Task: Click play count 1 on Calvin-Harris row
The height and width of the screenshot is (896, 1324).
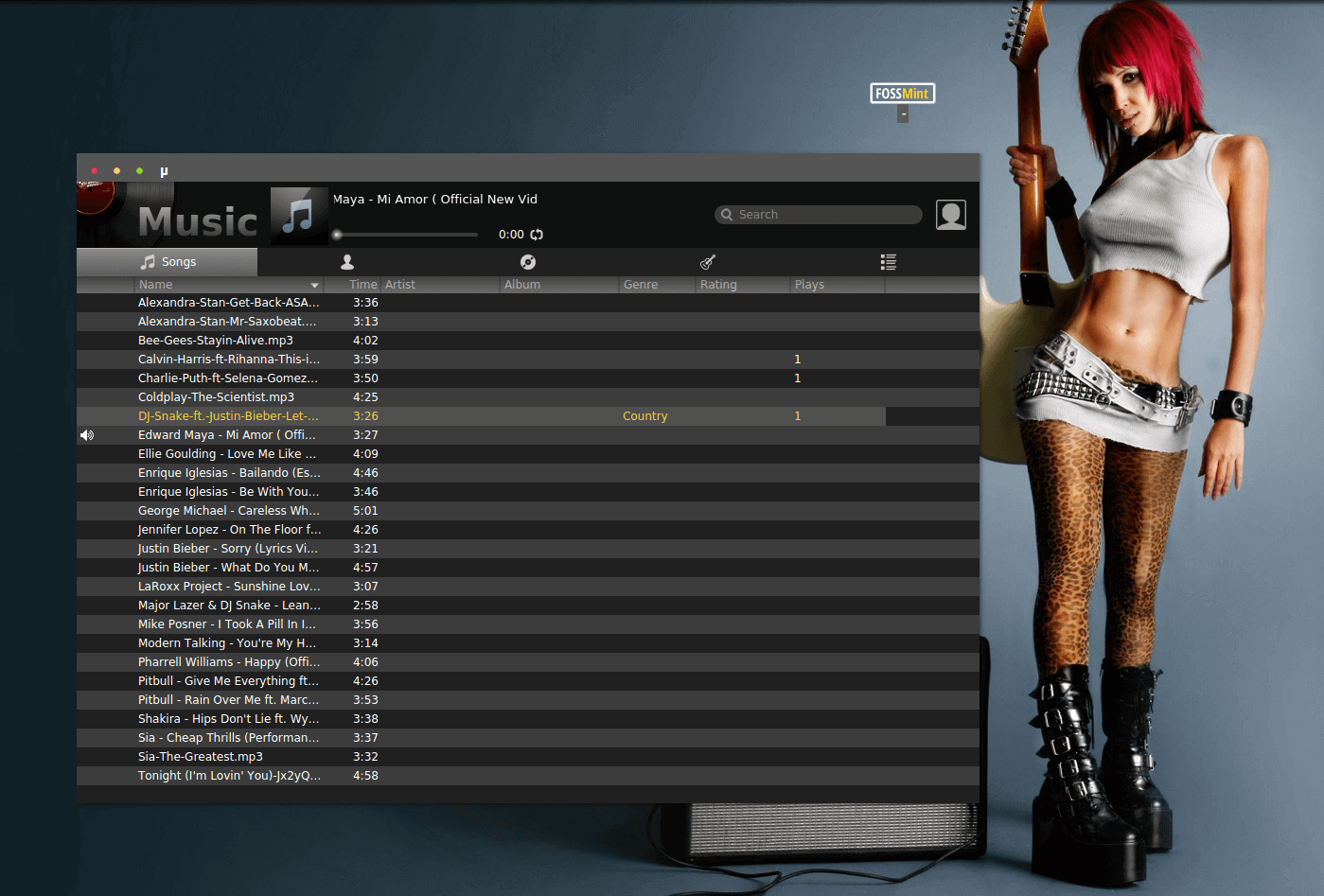Action: pos(798,360)
